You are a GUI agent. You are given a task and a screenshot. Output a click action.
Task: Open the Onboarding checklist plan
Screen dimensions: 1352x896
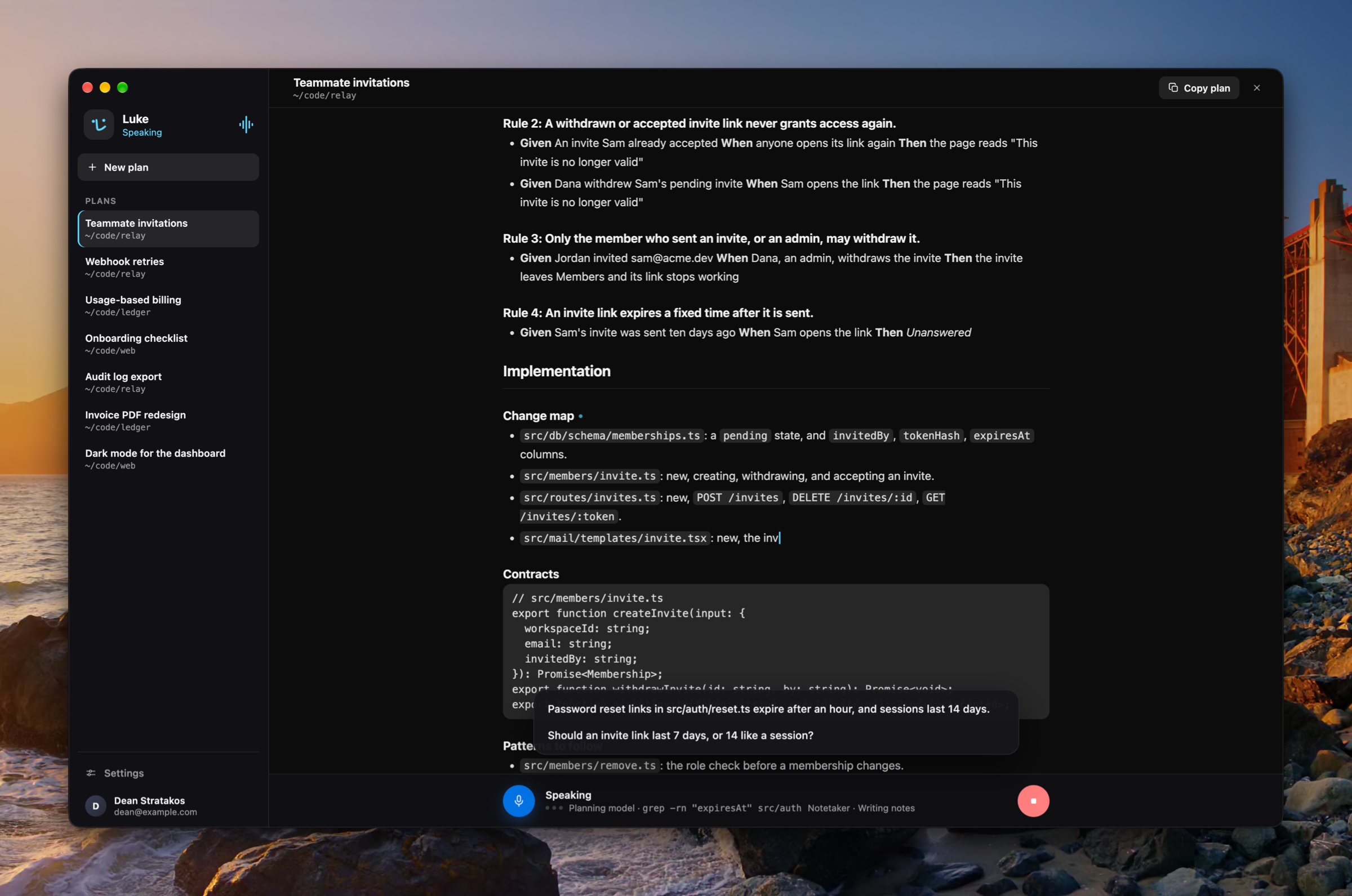tap(168, 344)
